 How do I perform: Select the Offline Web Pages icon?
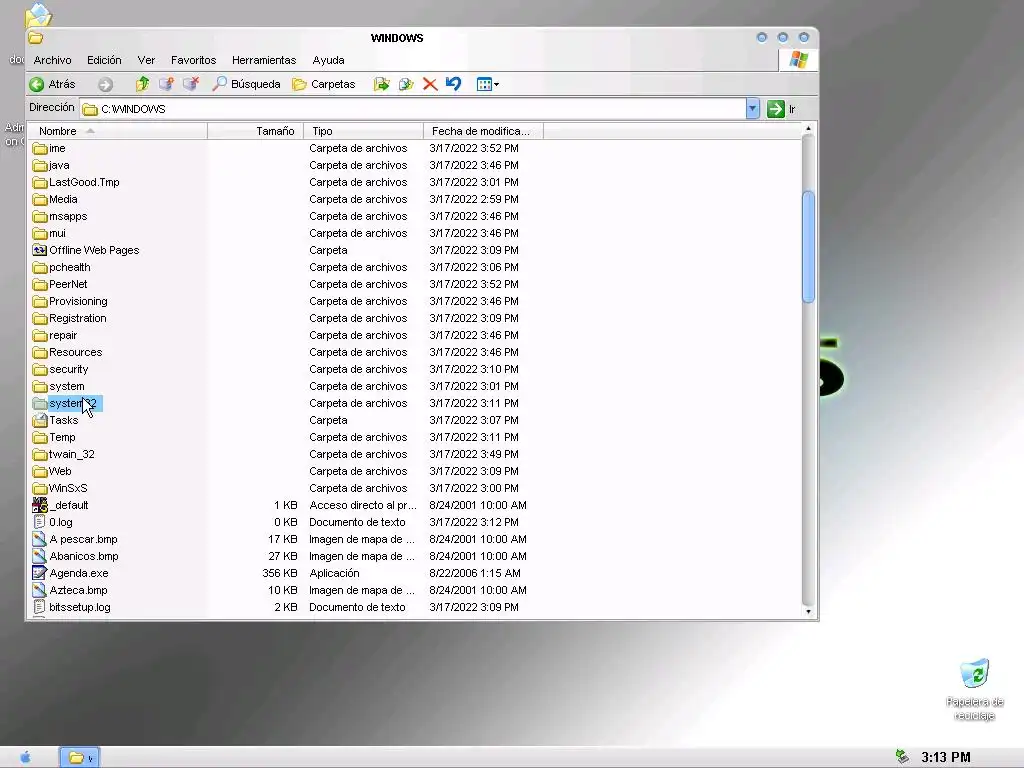(40, 250)
